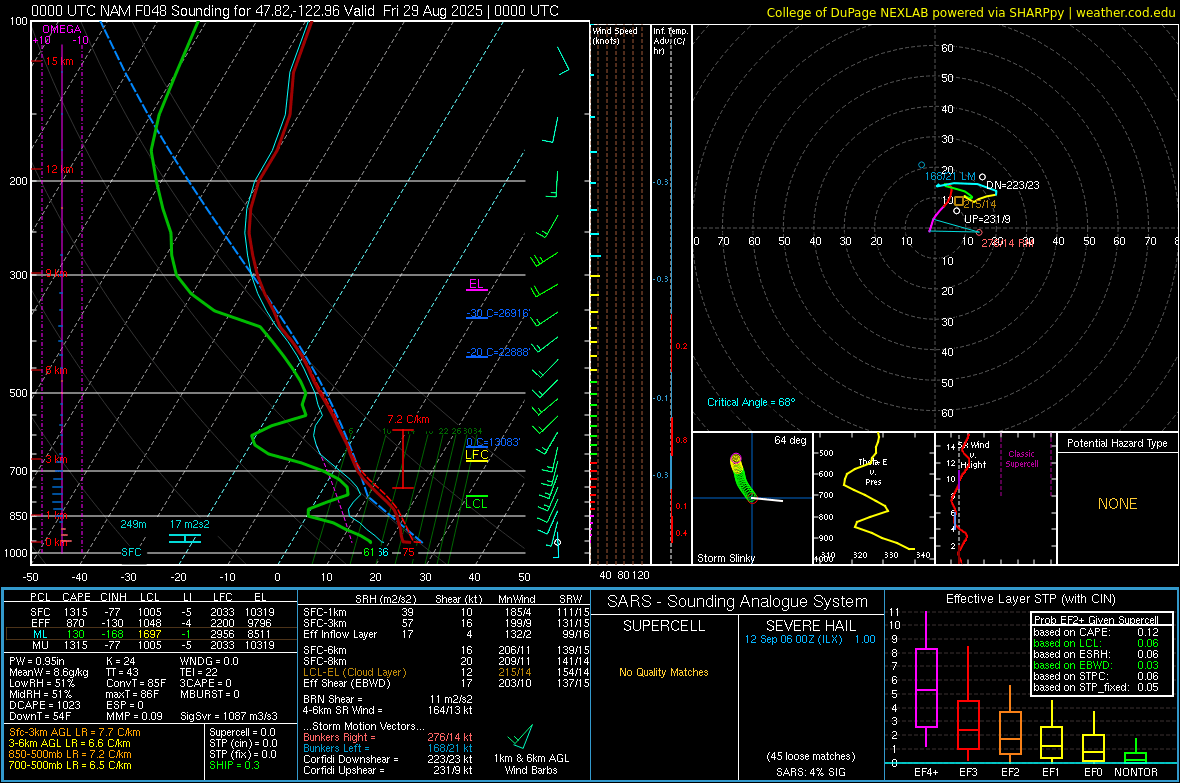Click the Storm Slinky label

725,558
